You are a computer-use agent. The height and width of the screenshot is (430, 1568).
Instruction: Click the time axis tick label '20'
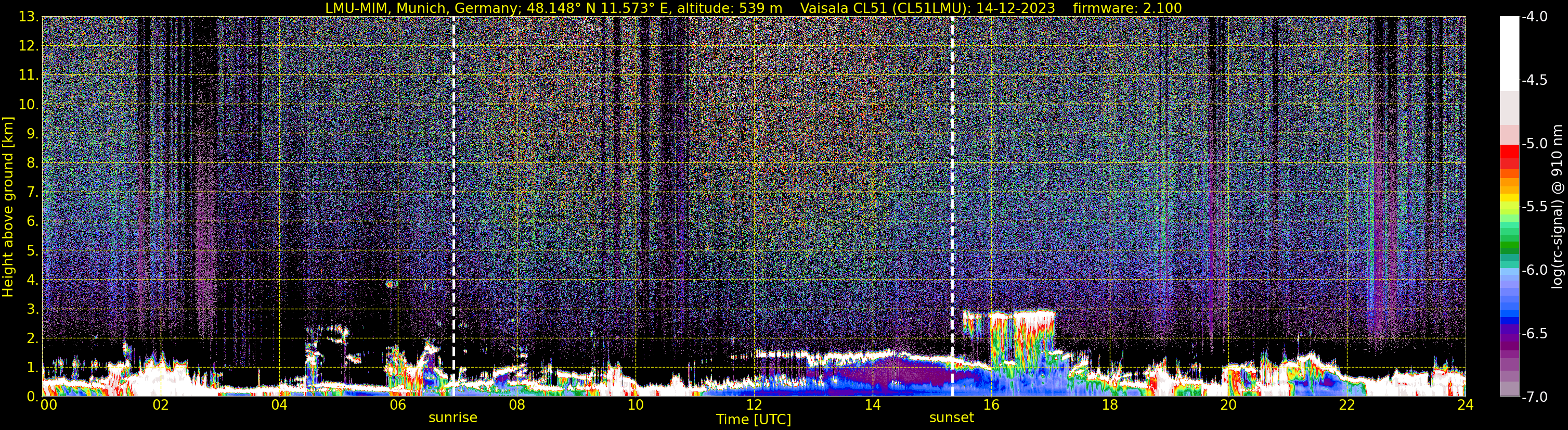[x=1228, y=405]
